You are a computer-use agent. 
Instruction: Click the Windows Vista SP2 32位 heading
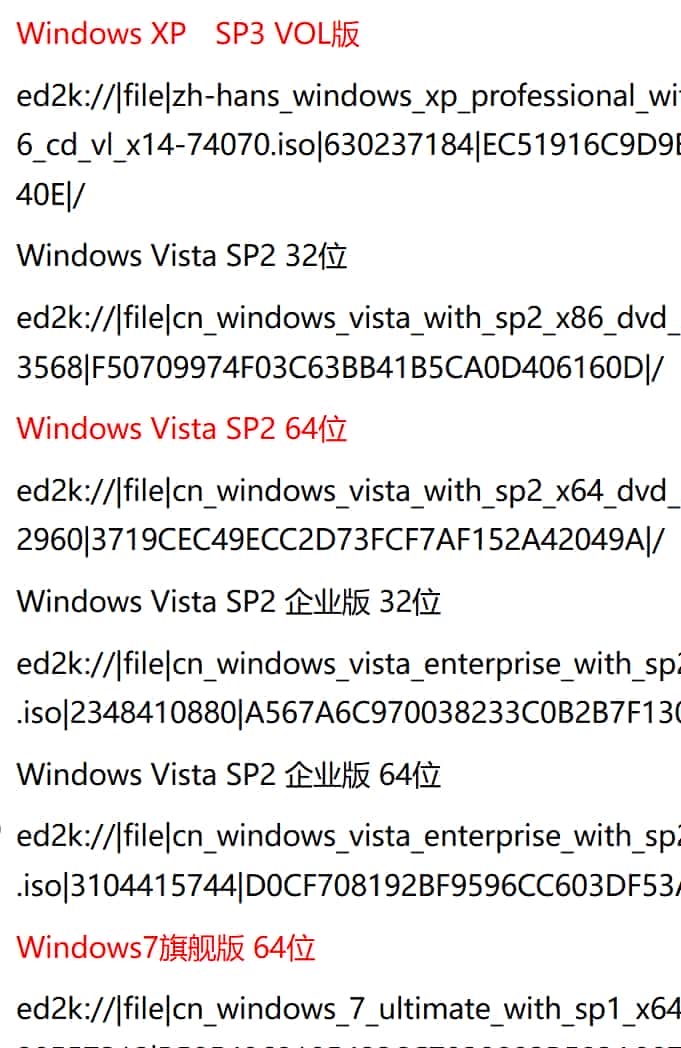182,256
